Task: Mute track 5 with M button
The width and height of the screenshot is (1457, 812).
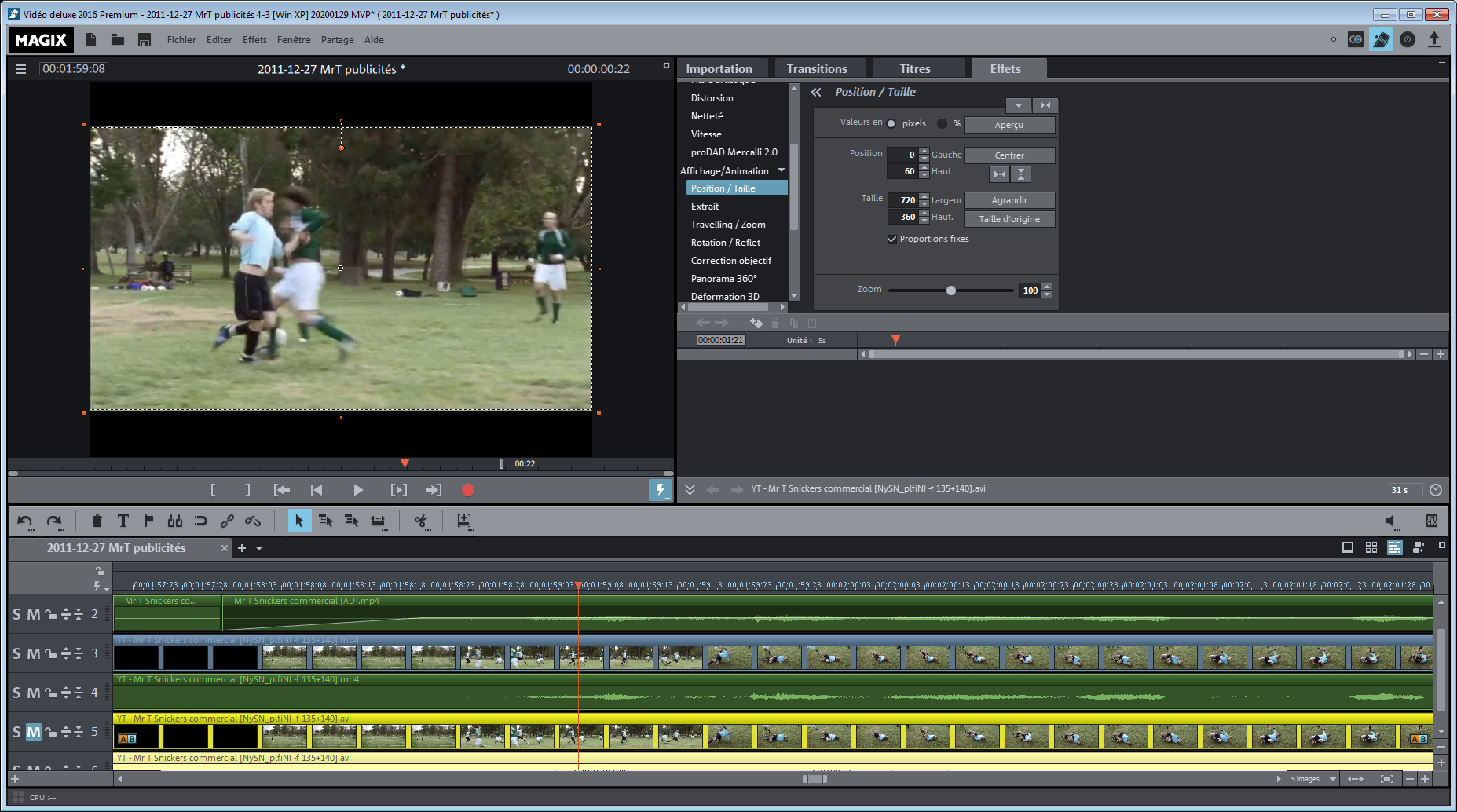Action: pos(33,732)
